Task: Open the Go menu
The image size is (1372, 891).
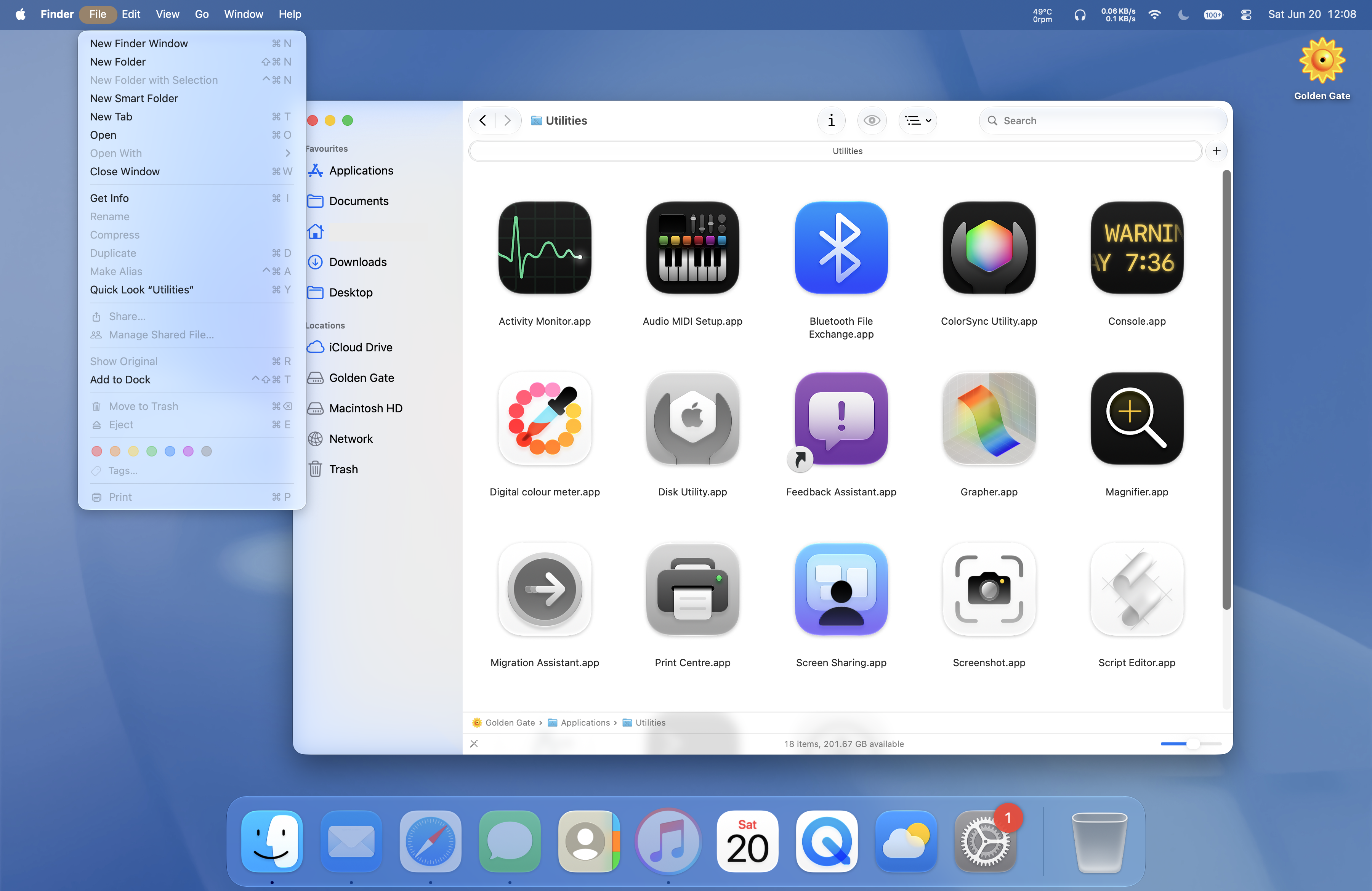Action: click(202, 14)
